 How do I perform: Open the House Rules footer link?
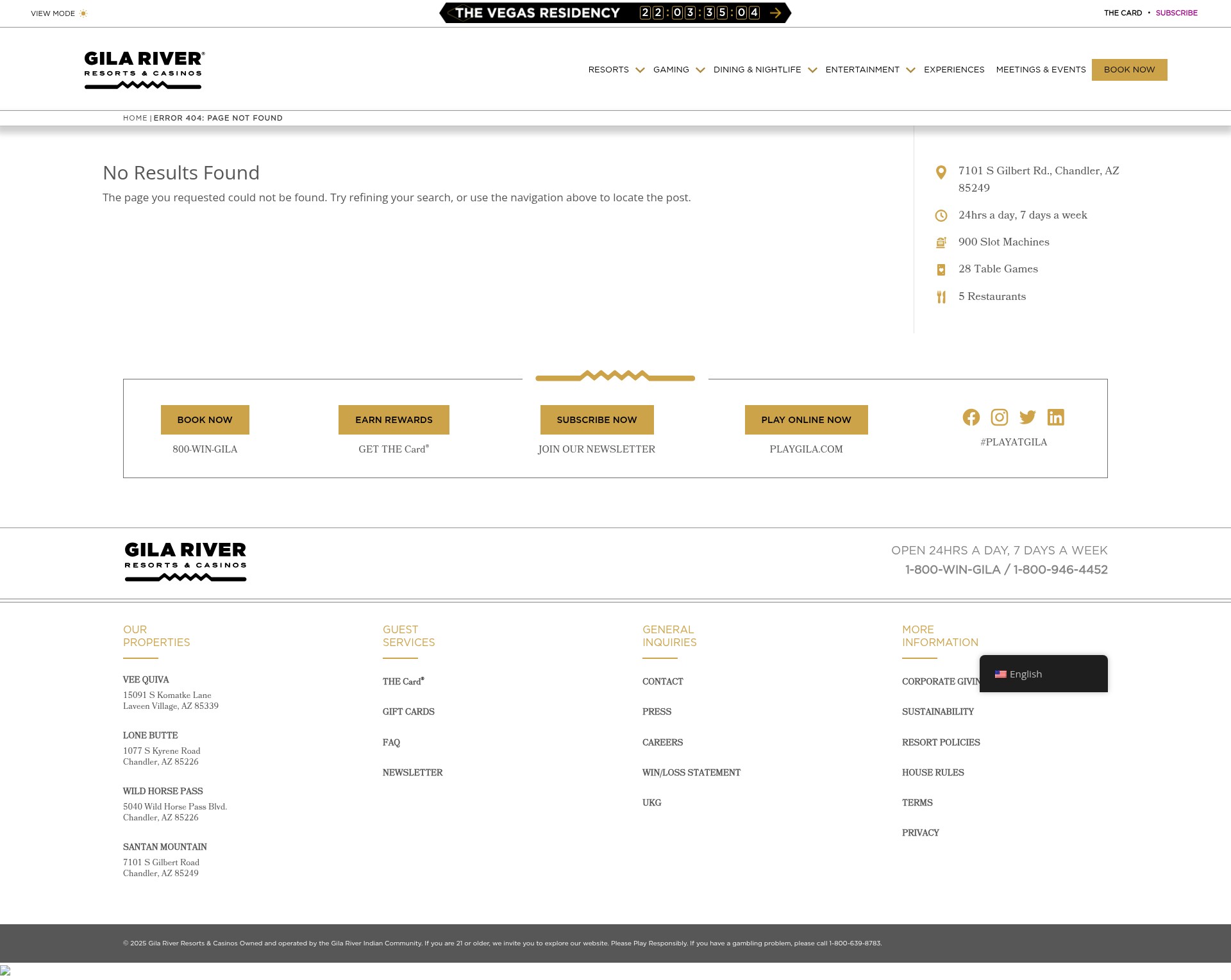pyautogui.click(x=933, y=772)
